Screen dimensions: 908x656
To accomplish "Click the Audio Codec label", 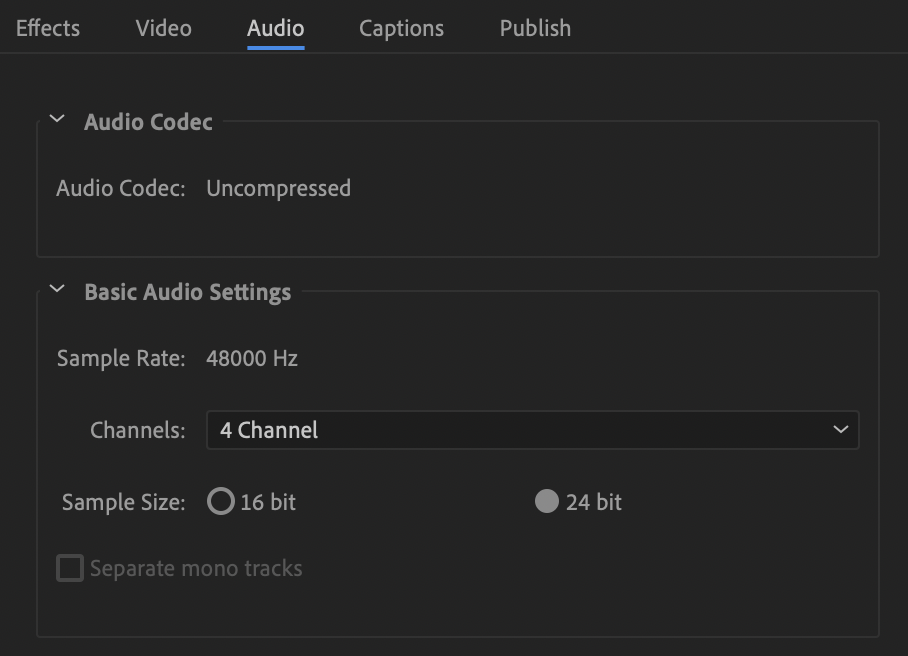I will coord(121,188).
